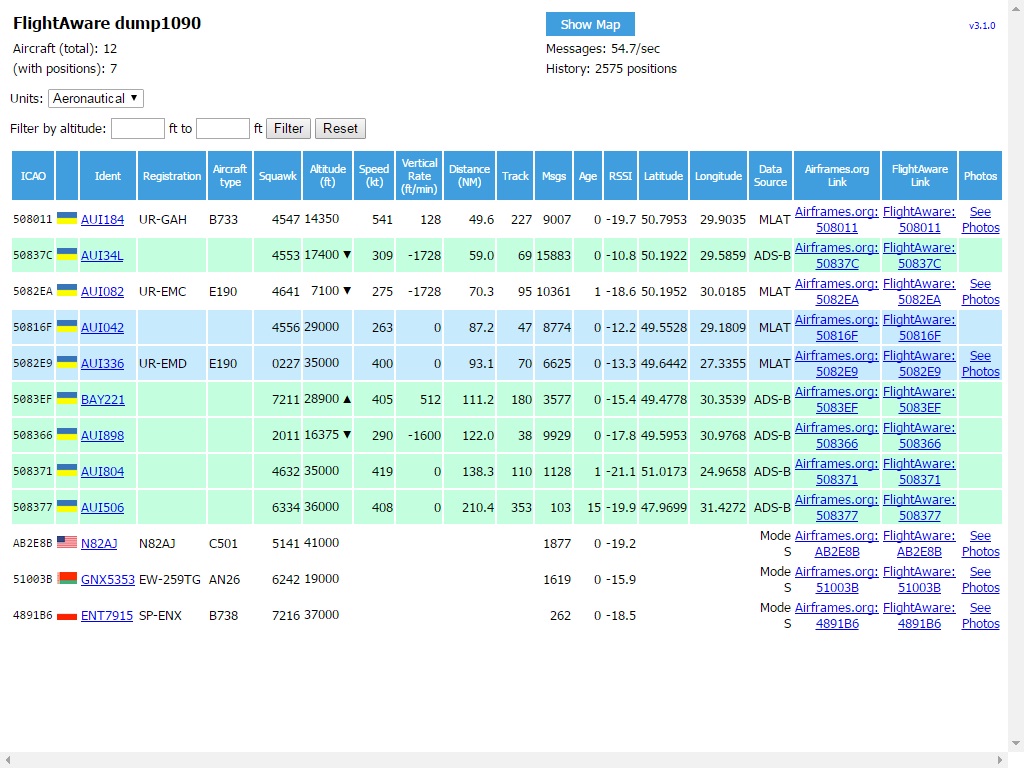Click the US flag icon for N82AJ
The image size is (1024, 768).
click(x=67, y=542)
